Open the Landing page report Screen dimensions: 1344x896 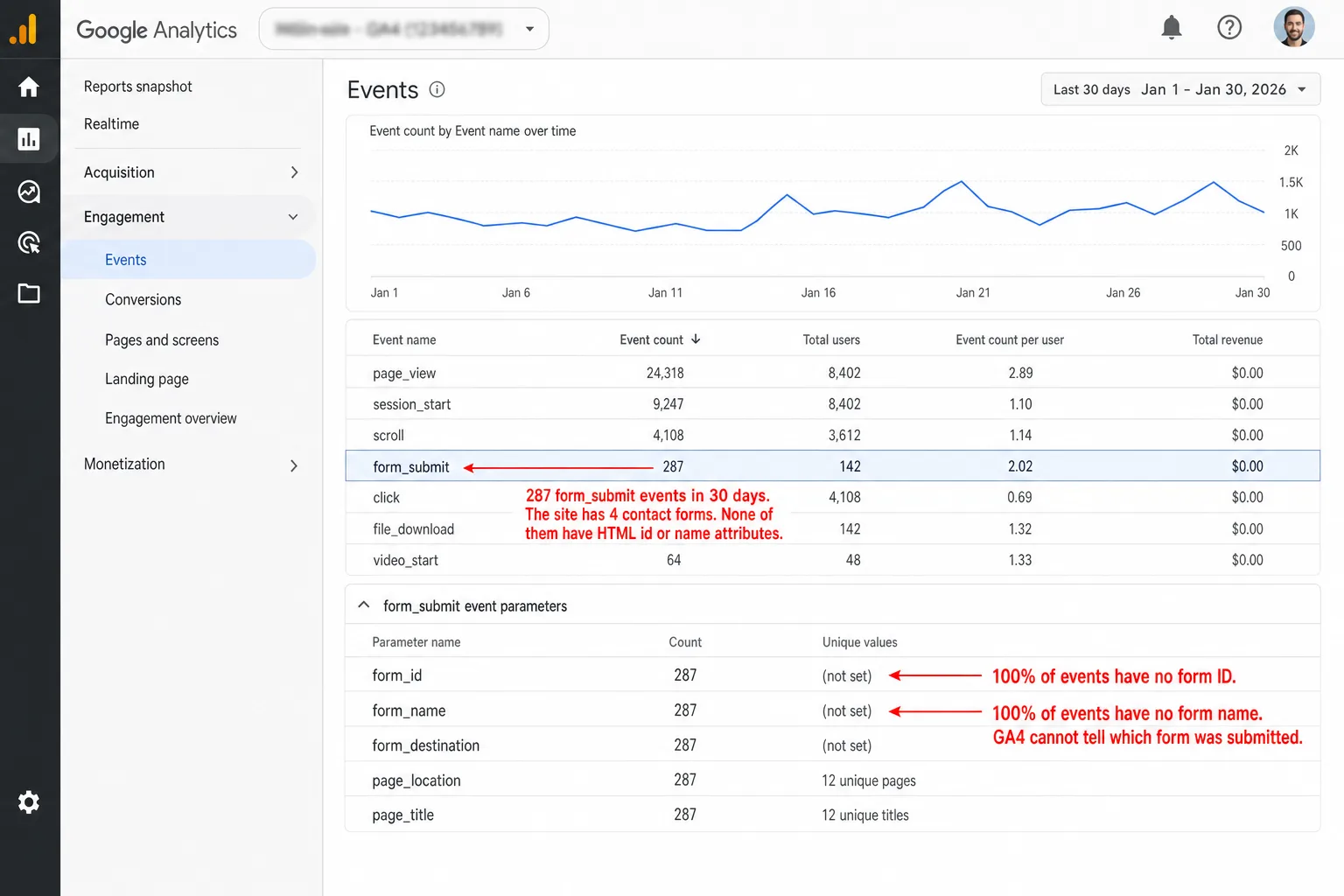click(x=146, y=379)
